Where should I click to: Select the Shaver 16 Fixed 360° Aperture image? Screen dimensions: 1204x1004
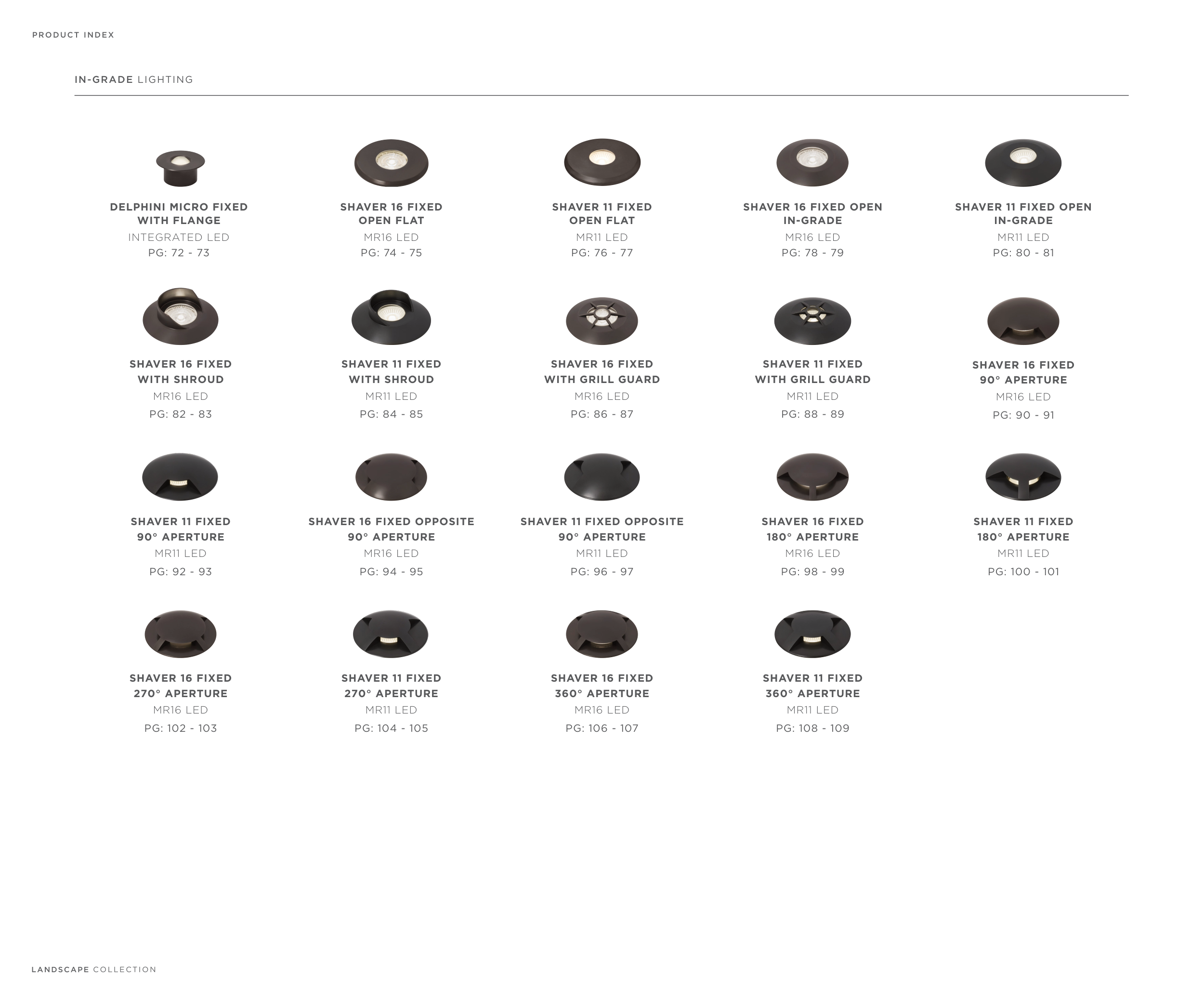602,634
